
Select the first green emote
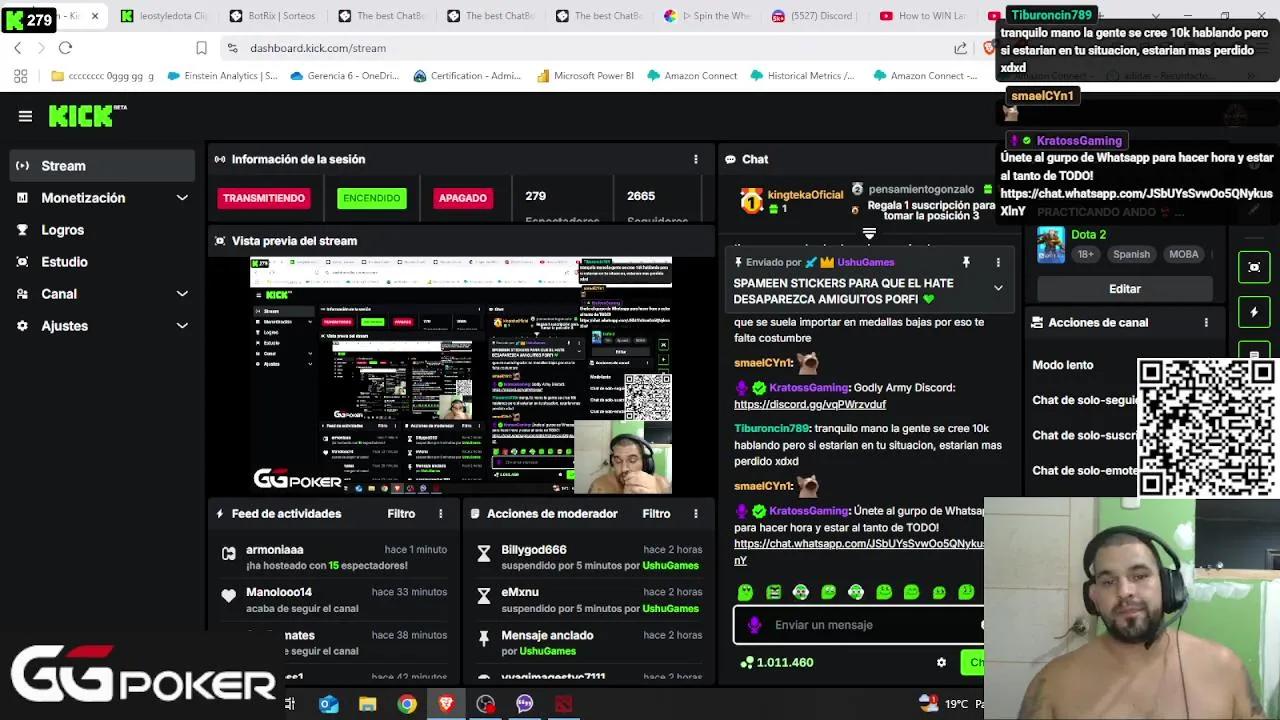click(745, 592)
